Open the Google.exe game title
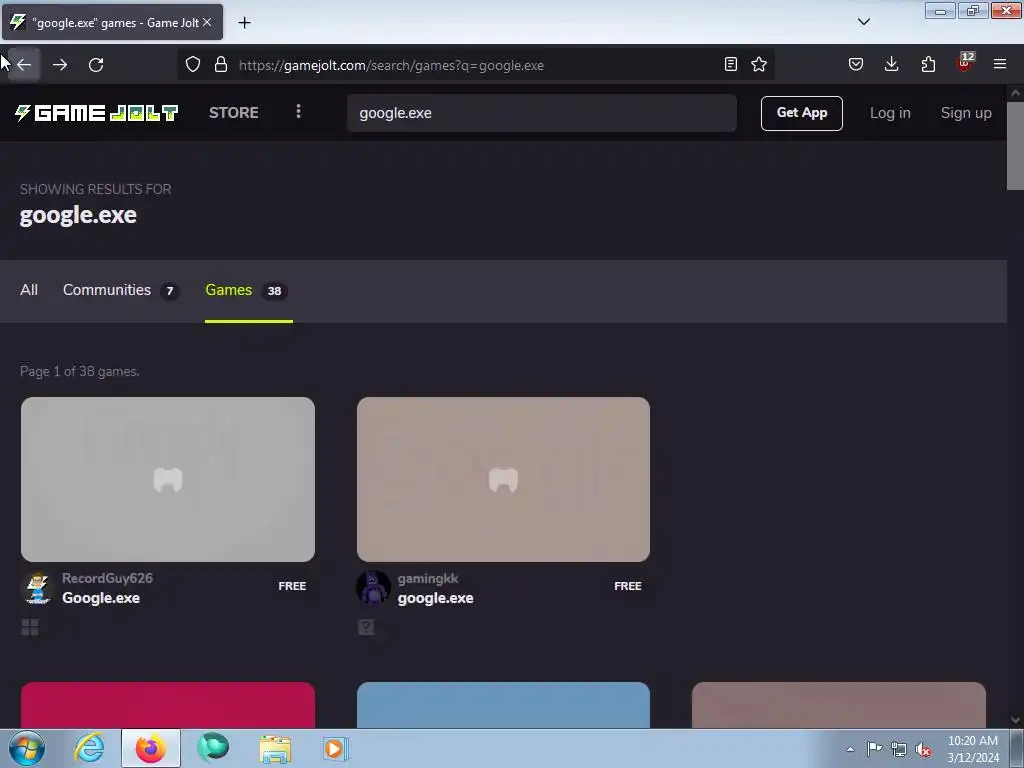This screenshot has height=768, width=1024. (101, 598)
